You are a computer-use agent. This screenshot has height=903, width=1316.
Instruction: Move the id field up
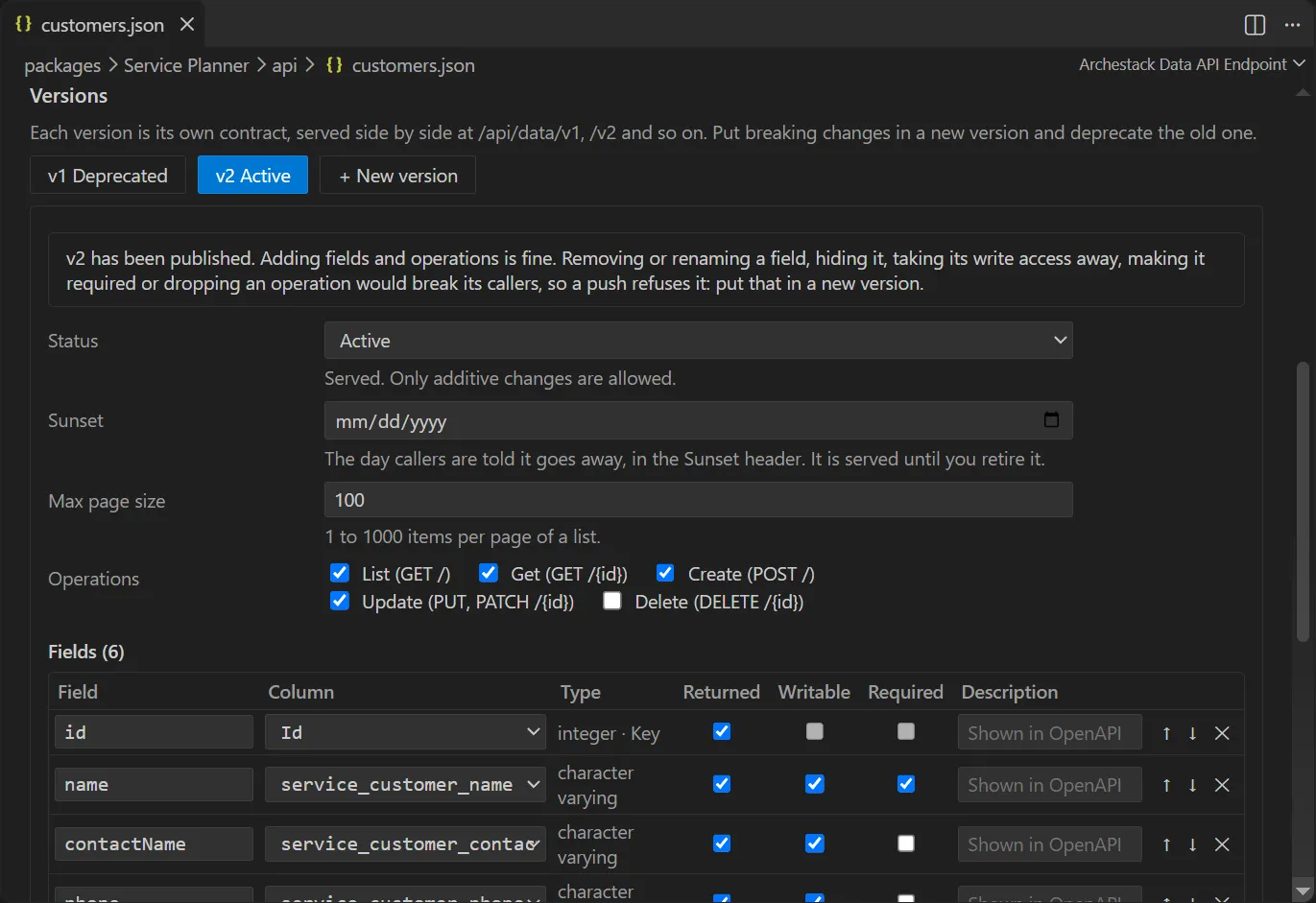click(x=1166, y=733)
